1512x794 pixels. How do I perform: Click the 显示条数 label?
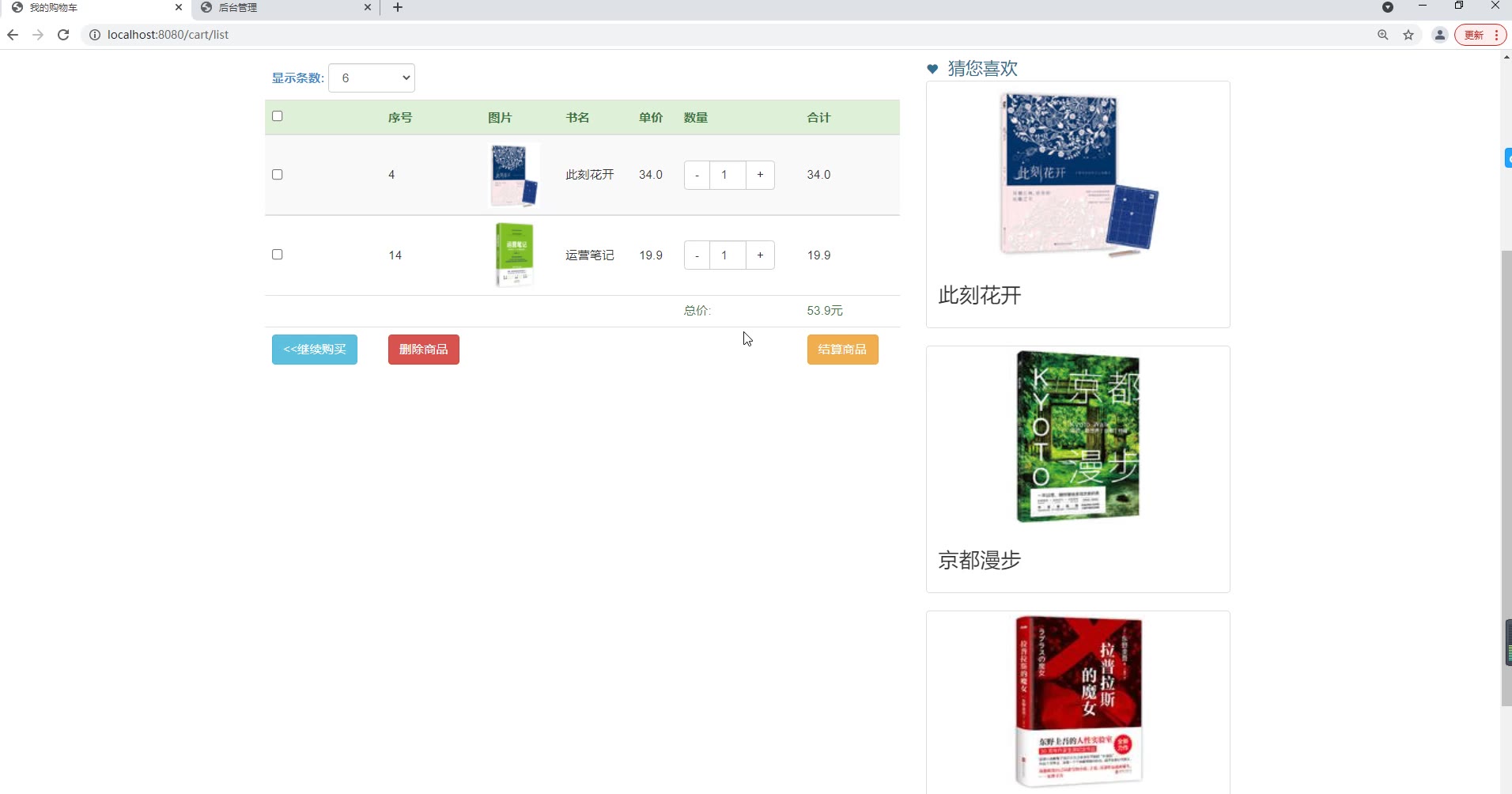pos(298,78)
